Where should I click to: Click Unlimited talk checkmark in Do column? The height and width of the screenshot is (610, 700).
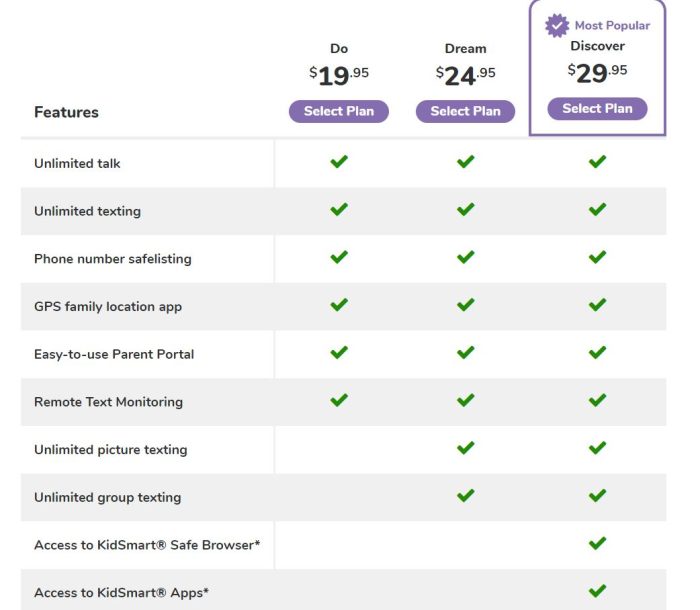point(339,162)
